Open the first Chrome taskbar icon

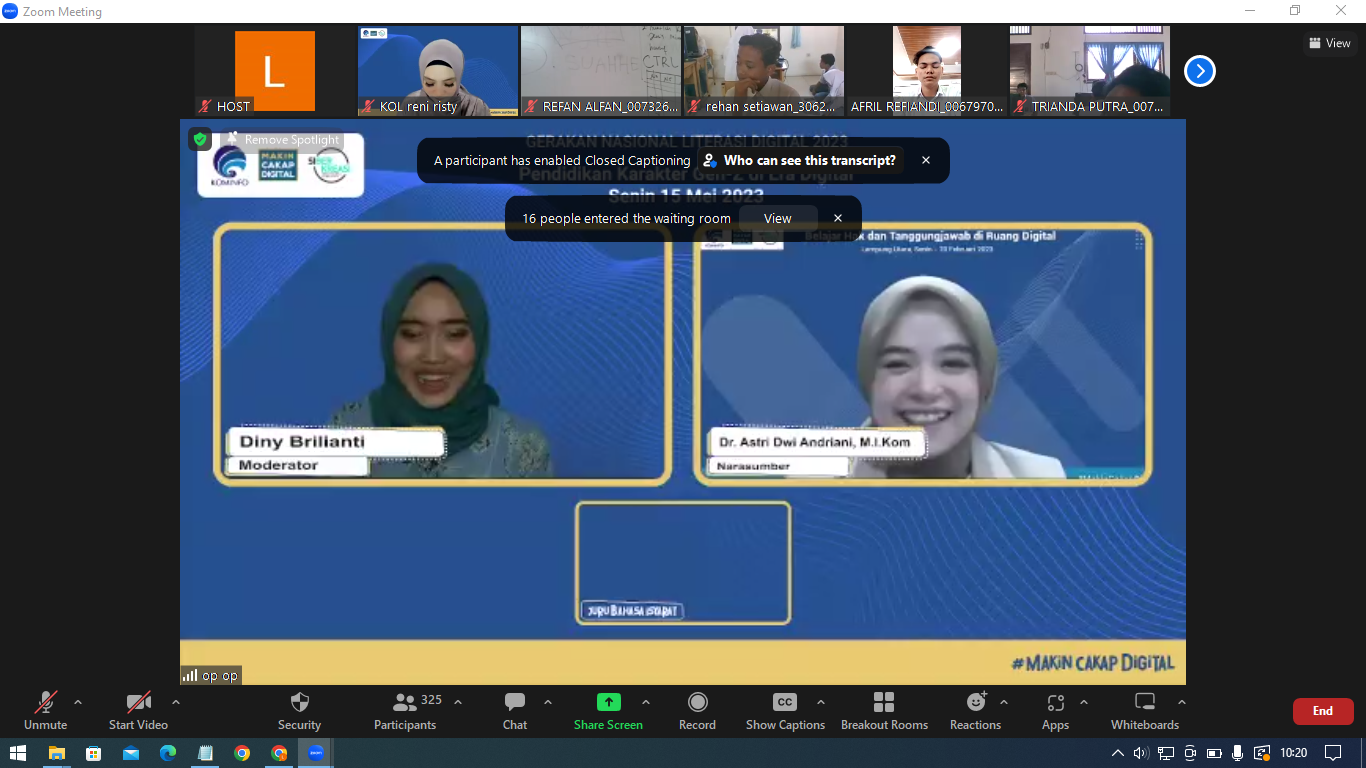[x=242, y=753]
